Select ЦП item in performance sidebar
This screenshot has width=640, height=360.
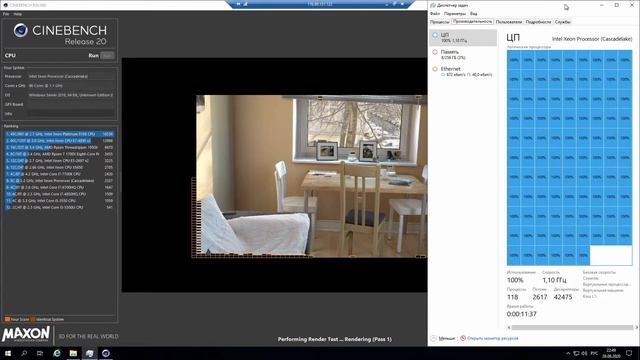pos(463,38)
